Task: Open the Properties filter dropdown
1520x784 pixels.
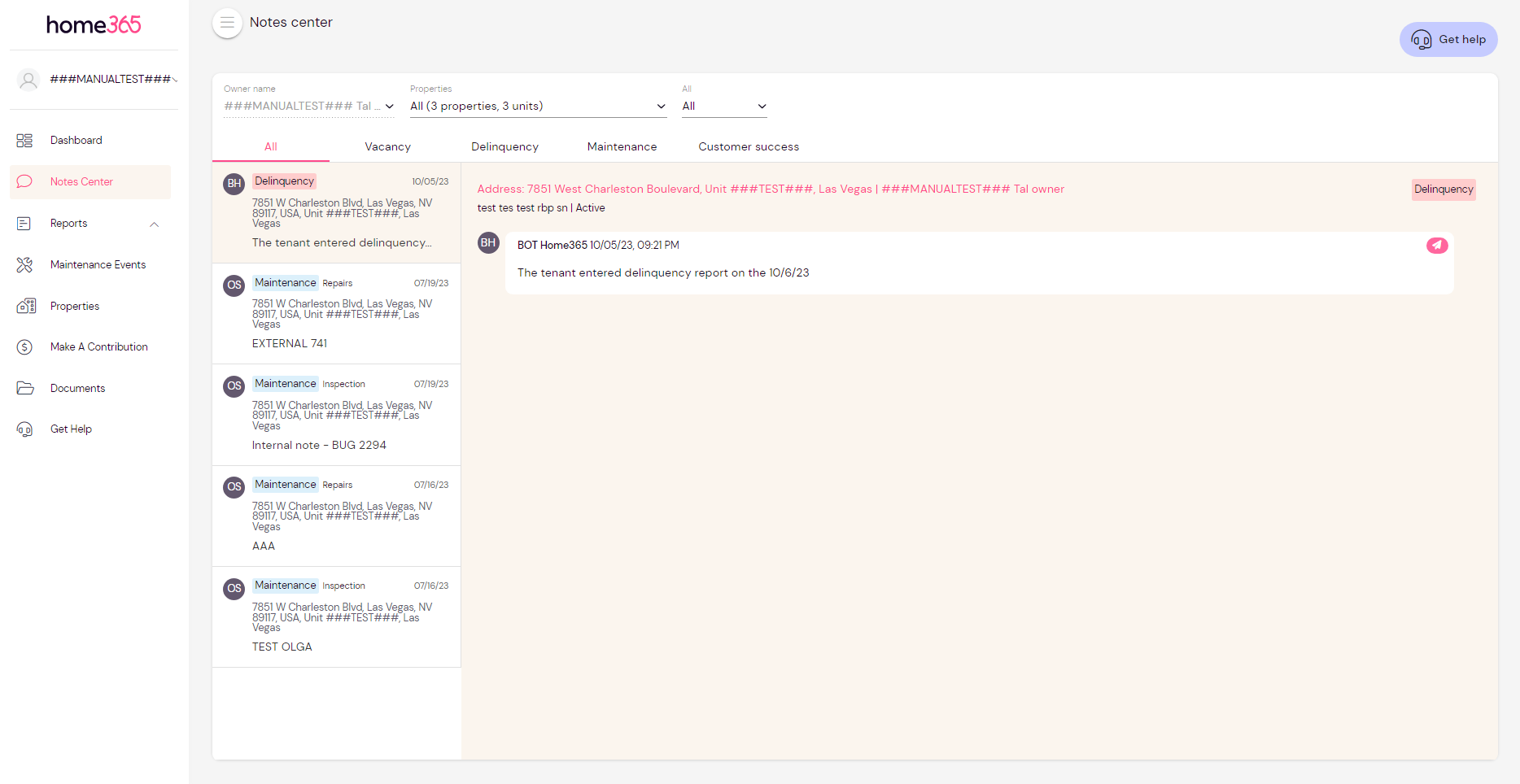Action: coord(537,107)
